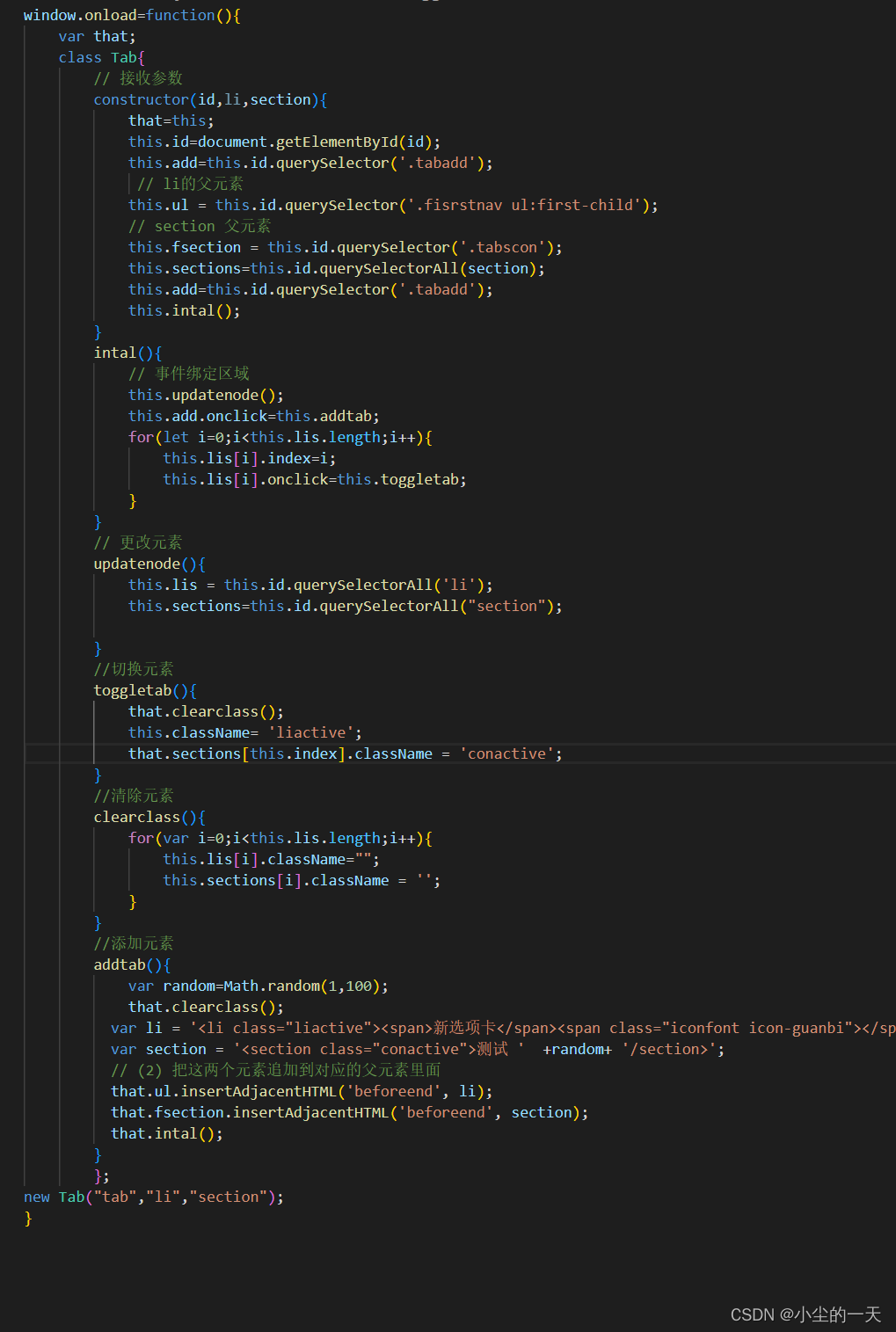Click the comment '//切换元素'

click(x=134, y=669)
